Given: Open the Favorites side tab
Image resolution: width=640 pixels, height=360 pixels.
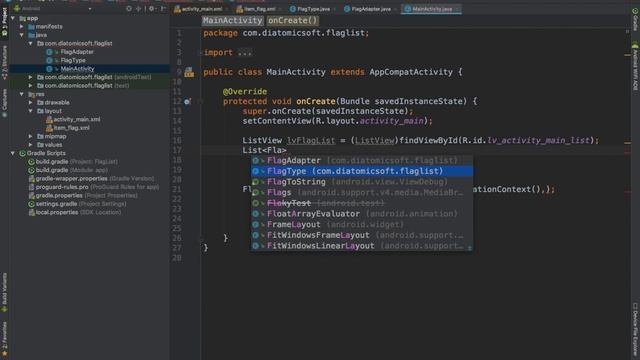Looking at the screenshot, I should tap(4, 338).
